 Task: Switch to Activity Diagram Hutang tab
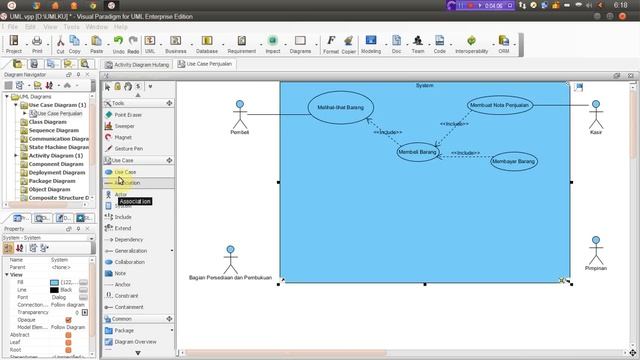[137, 64]
